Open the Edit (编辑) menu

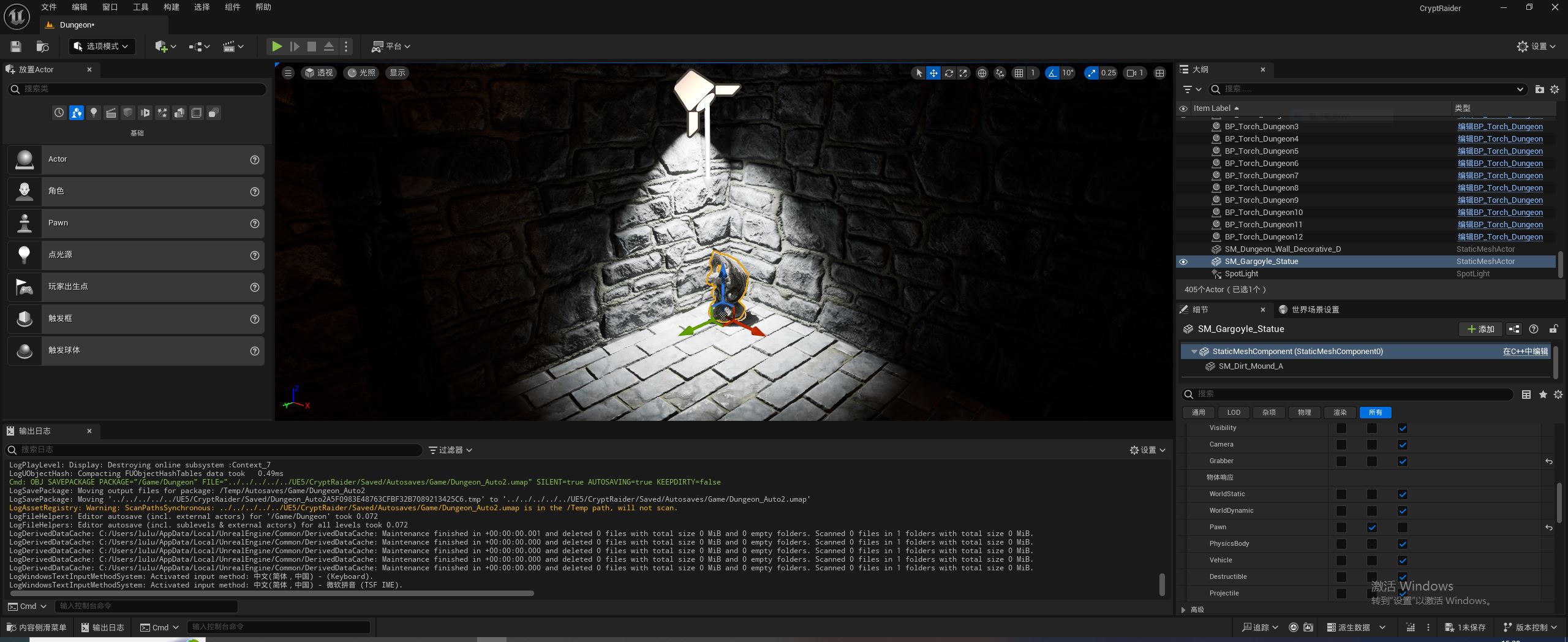pyautogui.click(x=80, y=7)
